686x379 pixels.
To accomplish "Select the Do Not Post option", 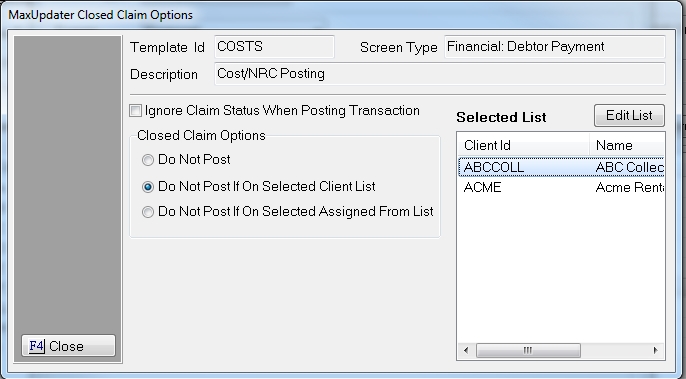I will (148, 160).
